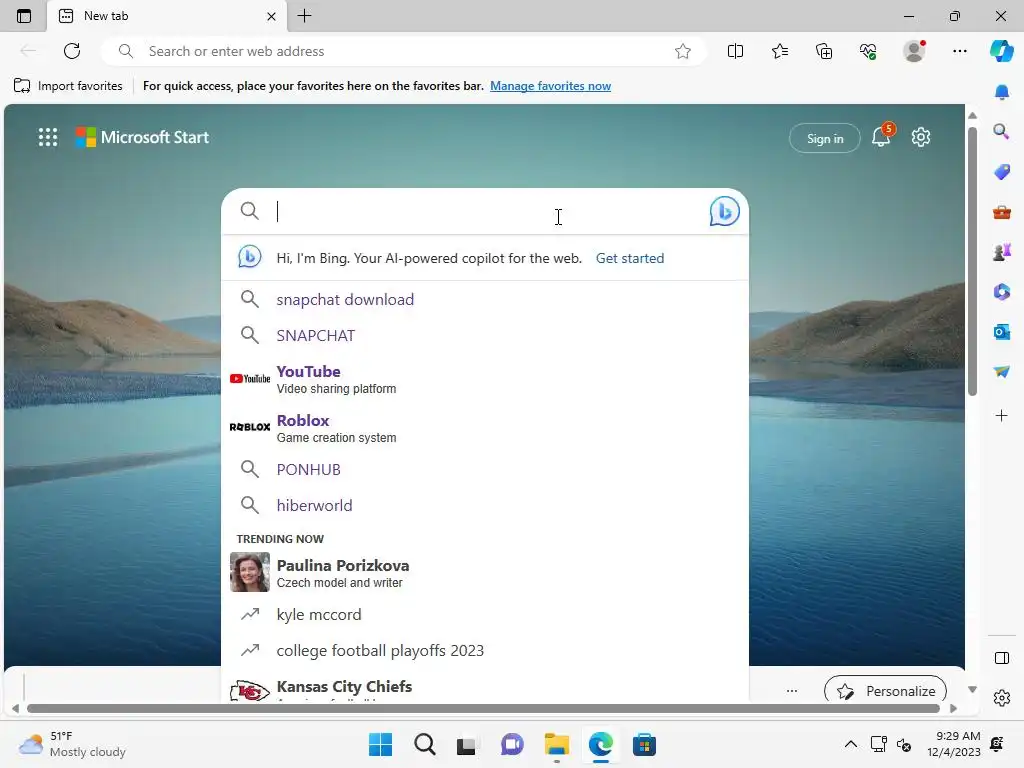Viewport: 1024px width, 768px height.
Task: Click the Sign in button
Action: [824, 138]
